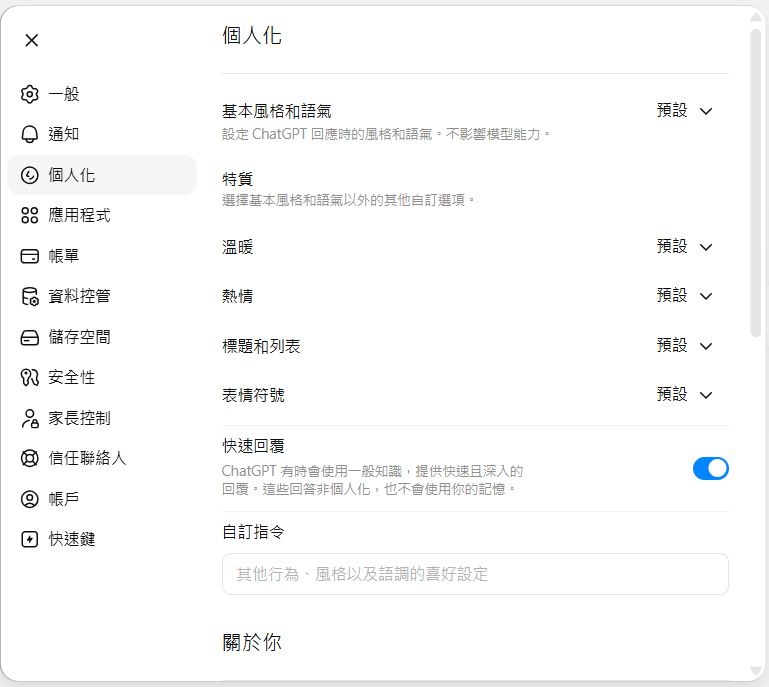769x687 pixels.
Task: Open the 基本風格和語氣 預設 dropdown
Action: [x=685, y=111]
